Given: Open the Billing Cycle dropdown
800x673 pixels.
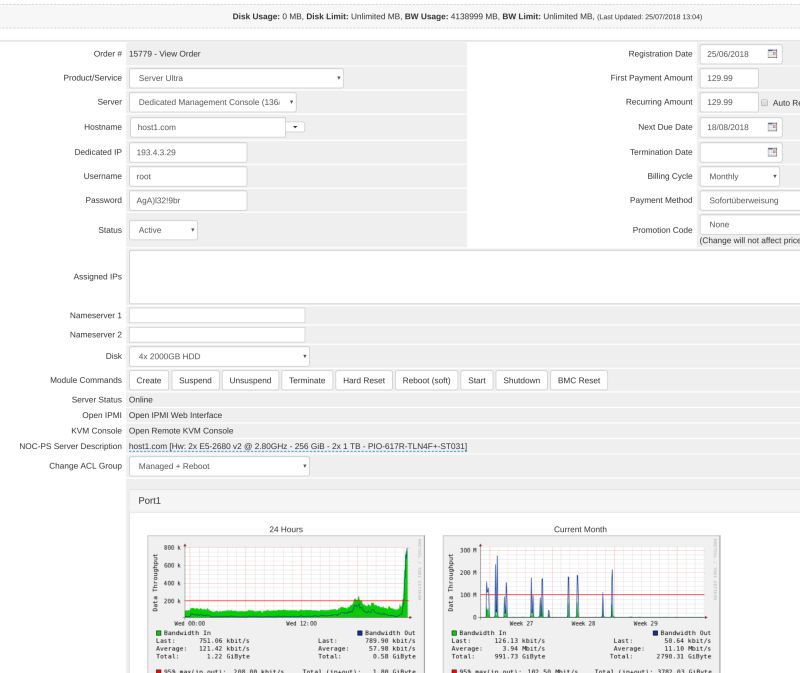Looking at the screenshot, I should pos(738,176).
